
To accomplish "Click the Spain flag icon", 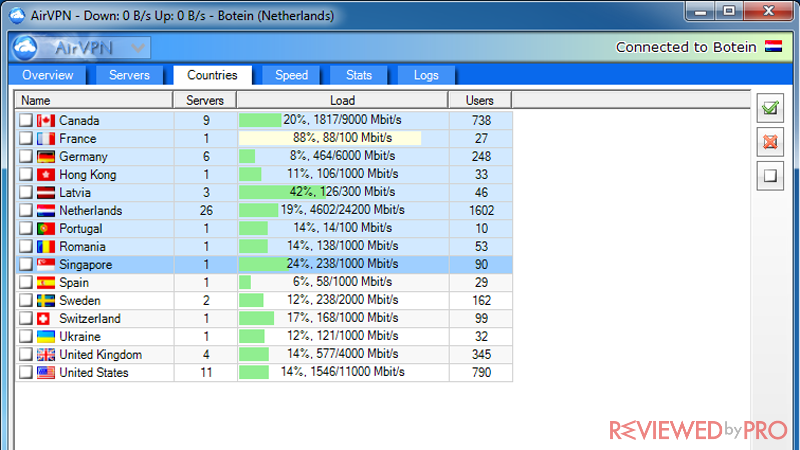I will click(x=46, y=283).
